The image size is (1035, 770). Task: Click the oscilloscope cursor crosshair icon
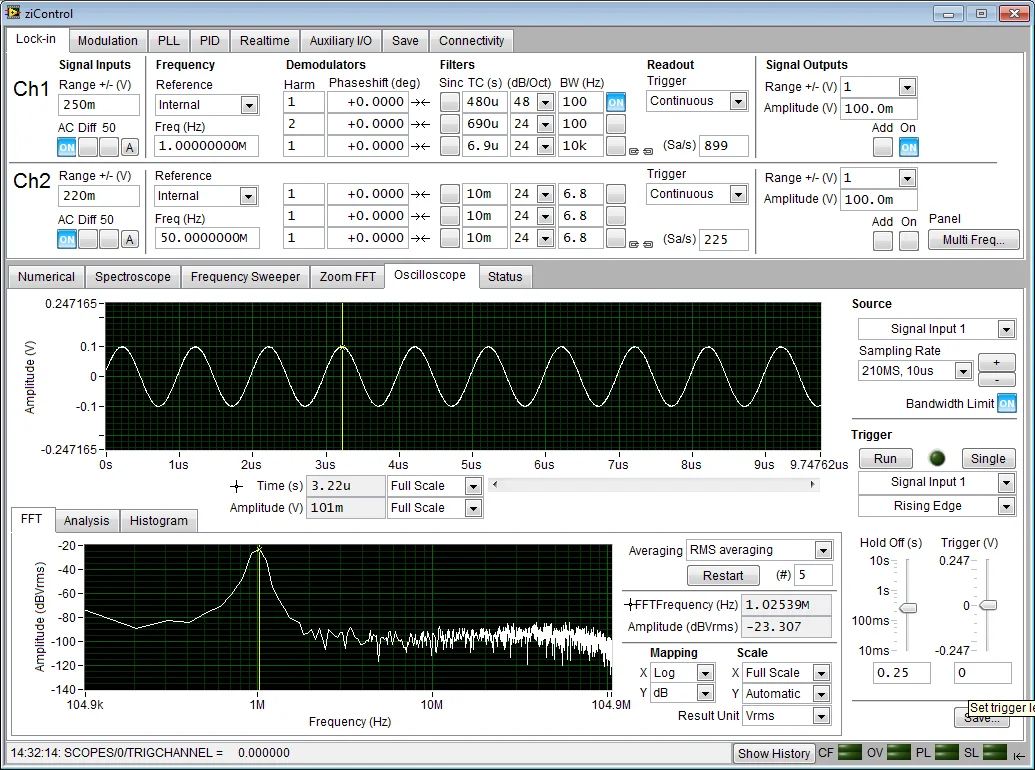pyautogui.click(x=236, y=486)
